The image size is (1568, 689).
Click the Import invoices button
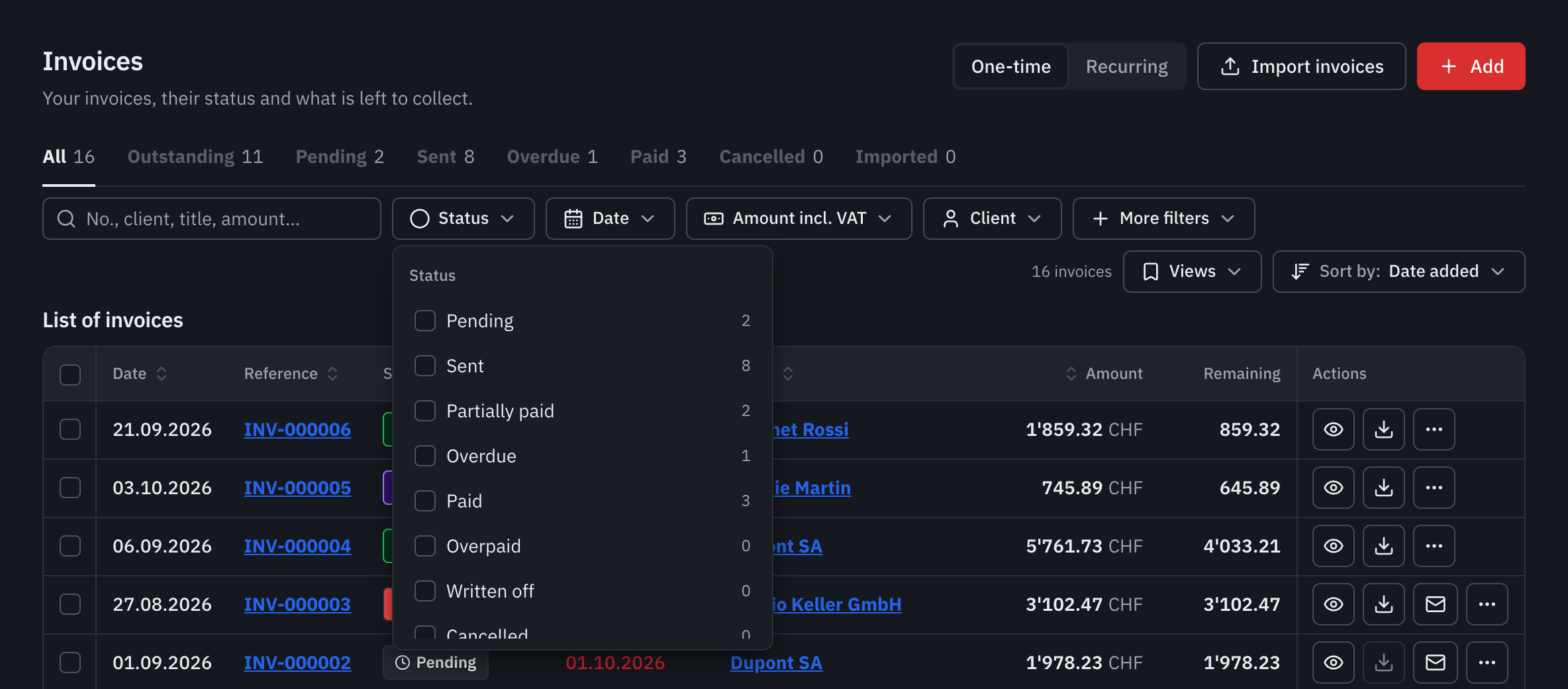coord(1301,66)
